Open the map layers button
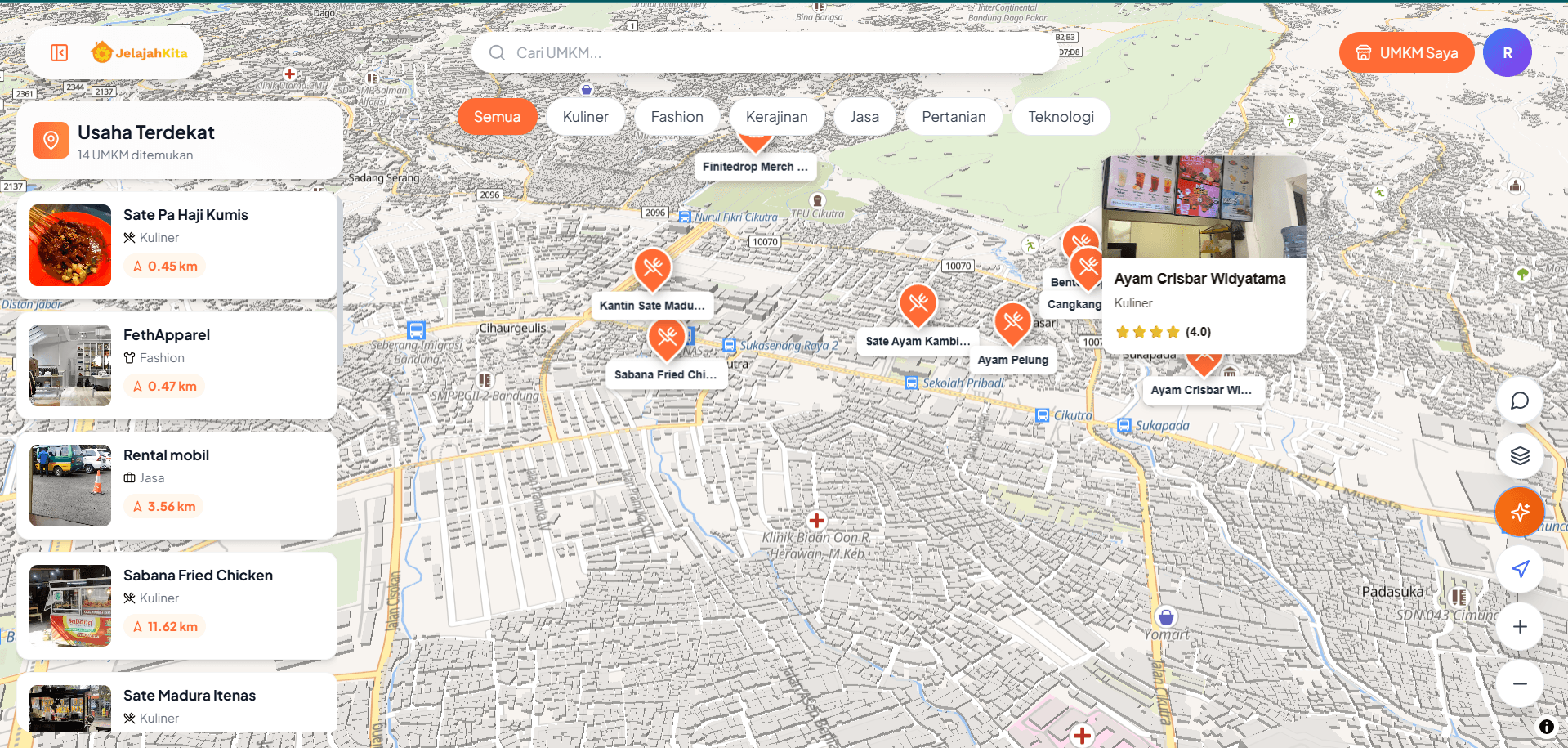The image size is (1568, 748). click(x=1520, y=455)
